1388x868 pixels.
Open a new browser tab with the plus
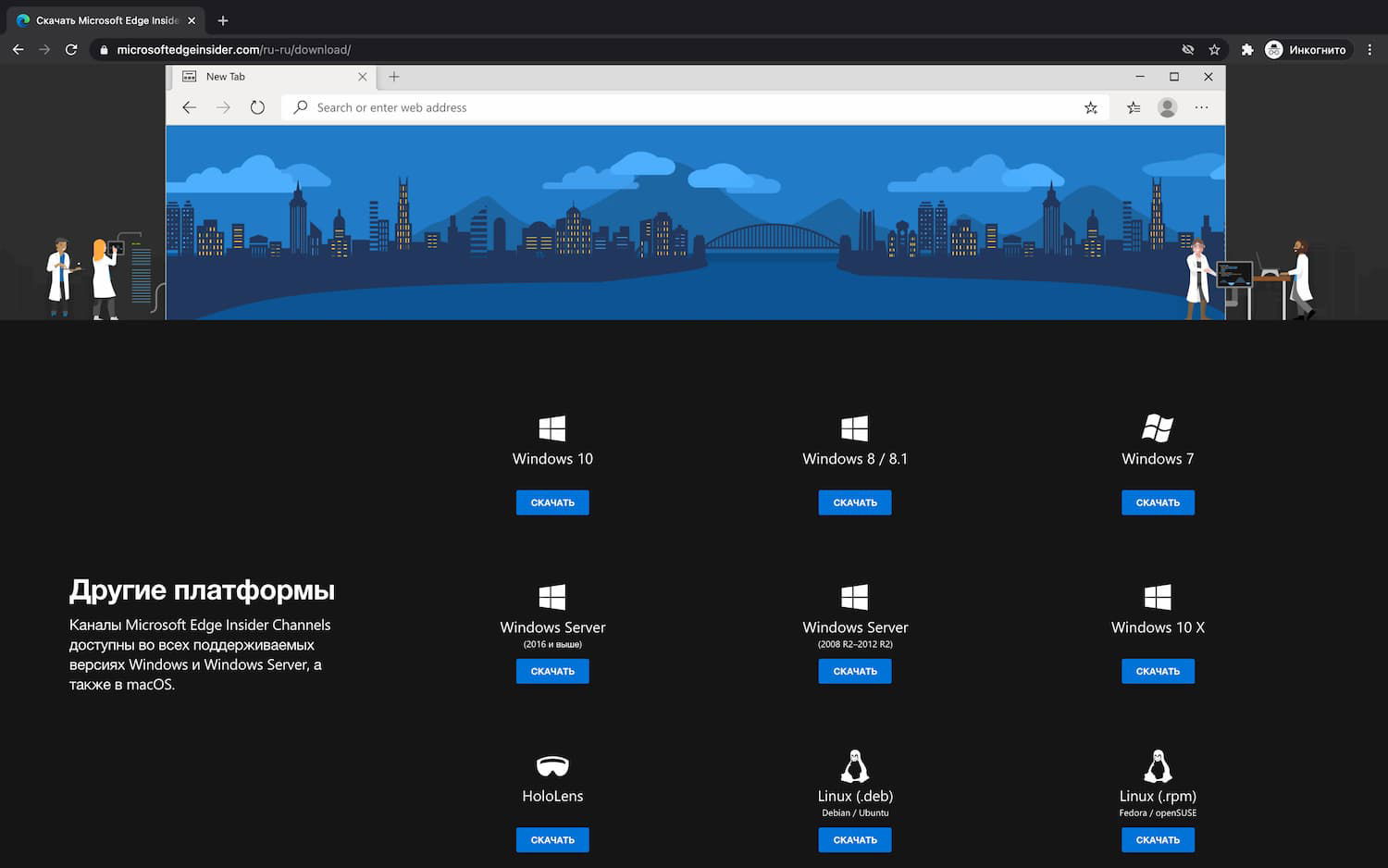[222, 19]
